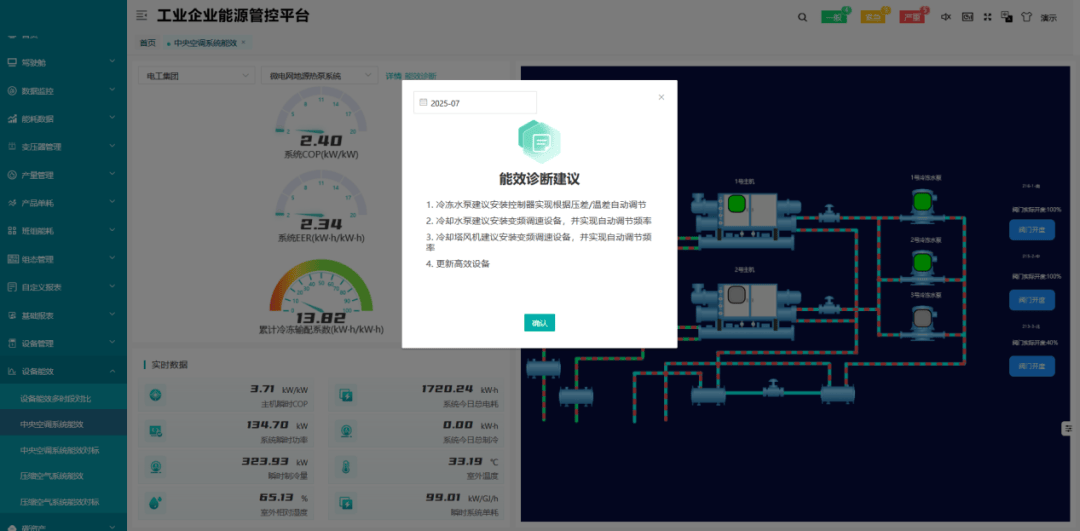The width and height of the screenshot is (1080, 531).
Task: Toggle the green No.1 chilled water pump indicator
Action: 921,203
